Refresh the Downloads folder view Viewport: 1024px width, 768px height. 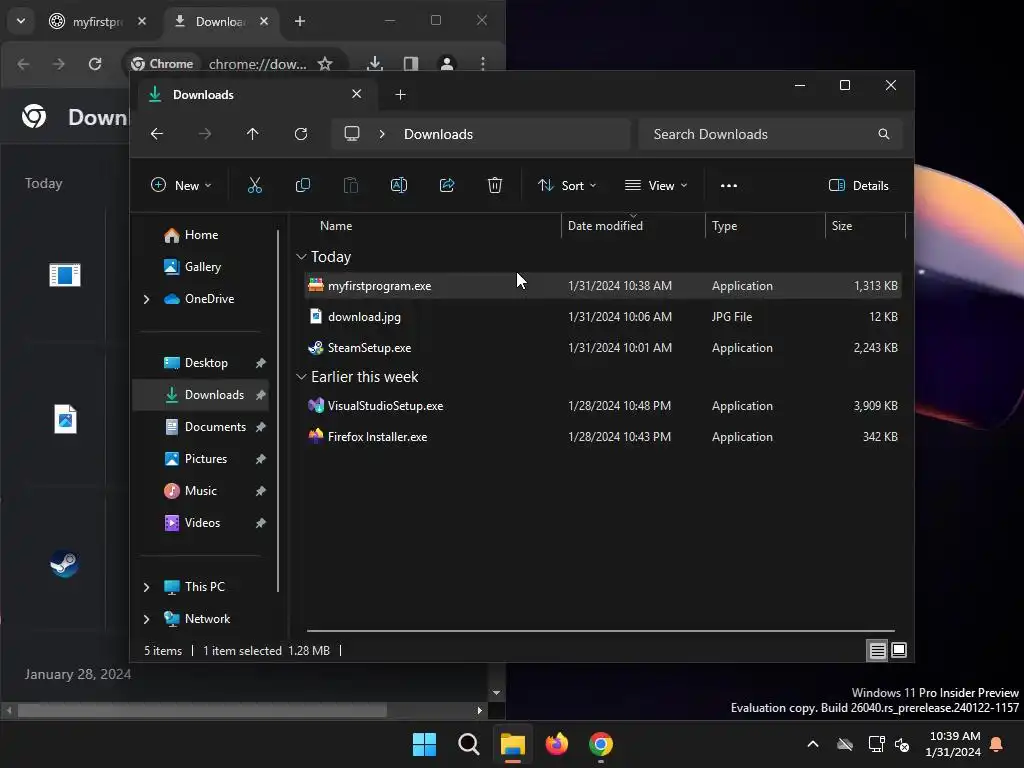pos(301,134)
